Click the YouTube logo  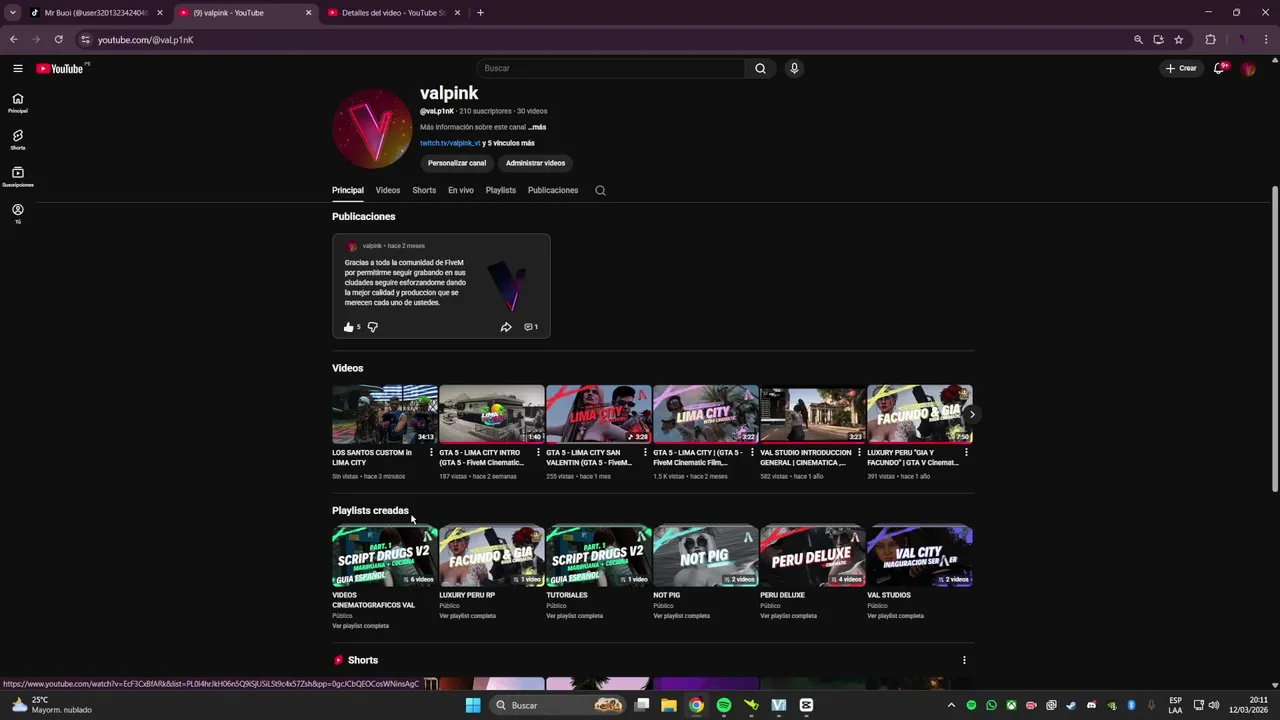click(60, 68)
